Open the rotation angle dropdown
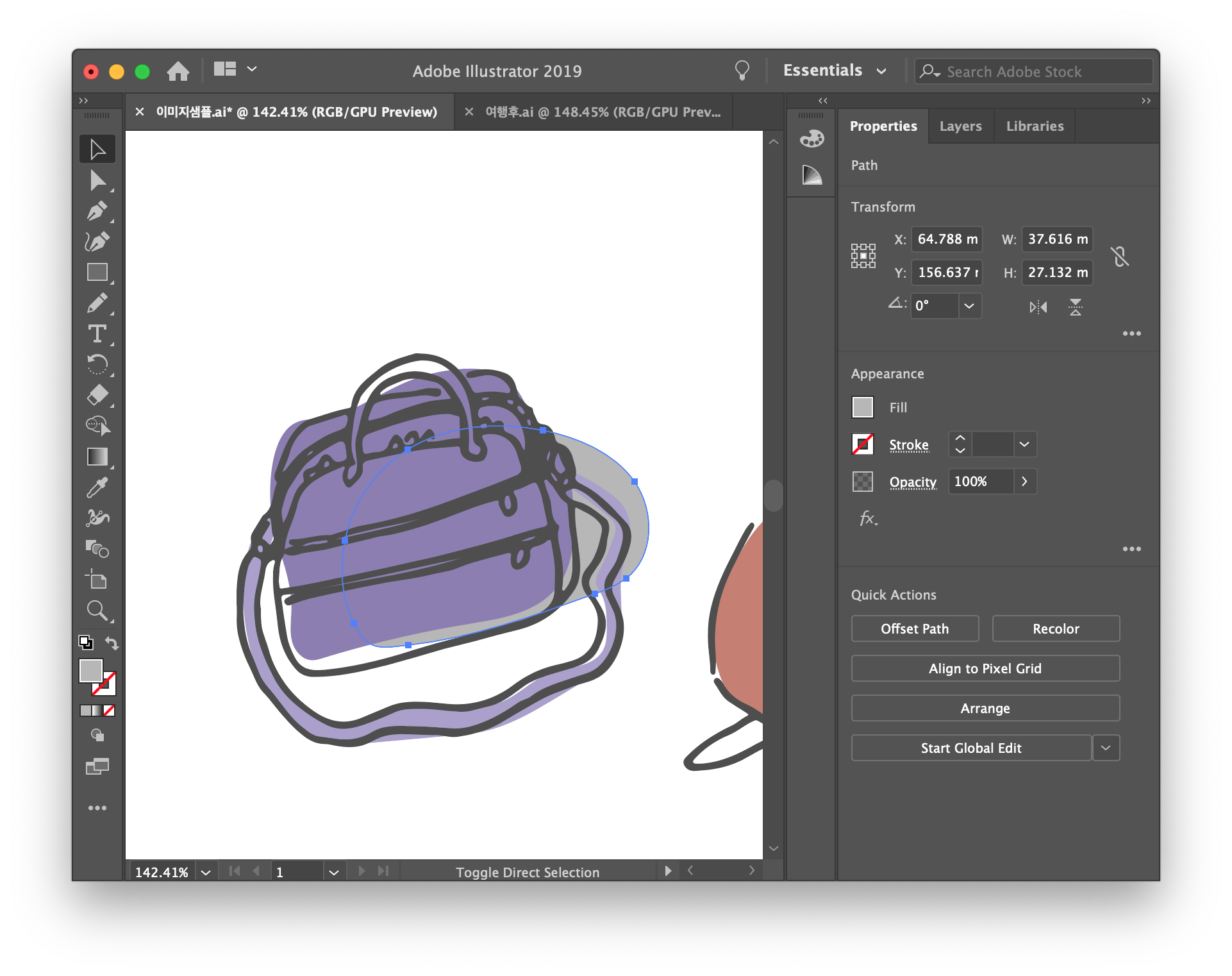 point(969,306)
